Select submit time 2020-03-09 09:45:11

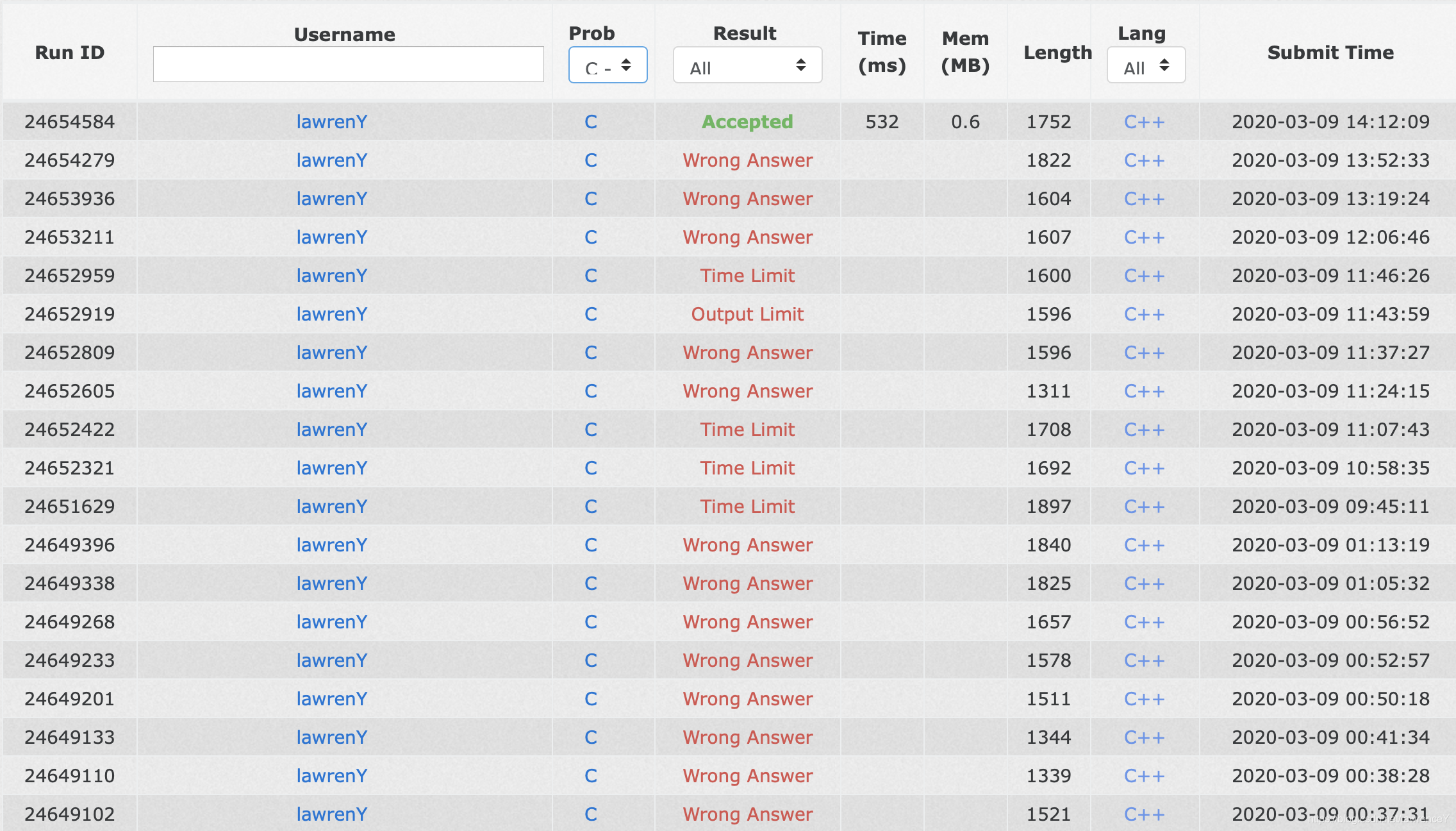point(1330,507)
